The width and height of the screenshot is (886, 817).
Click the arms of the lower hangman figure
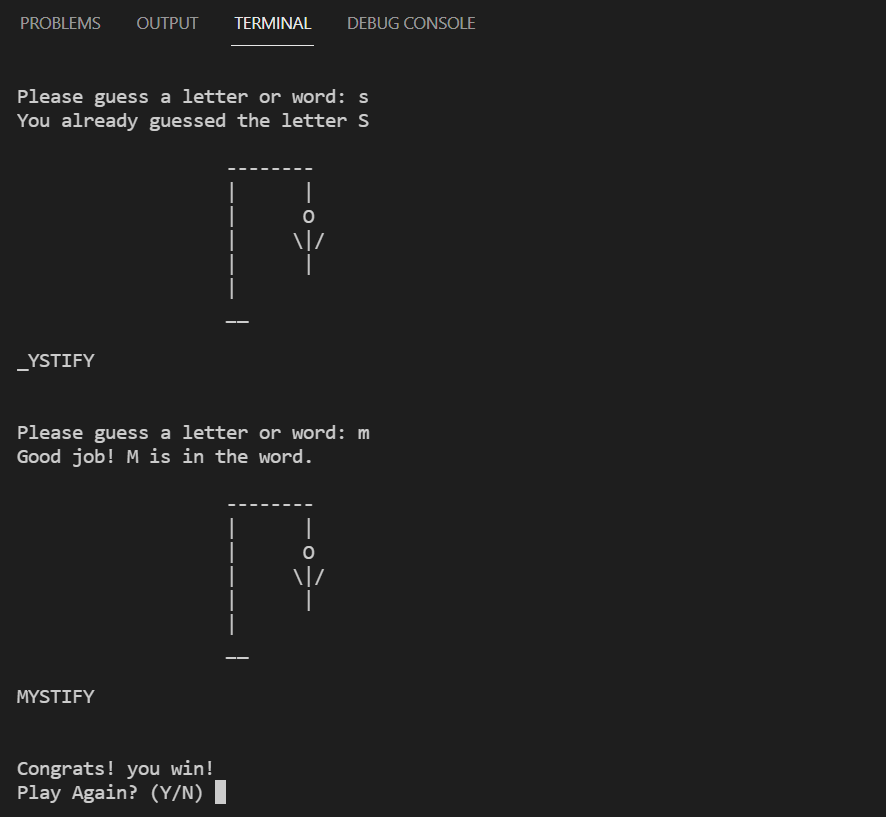coord(309,576)
